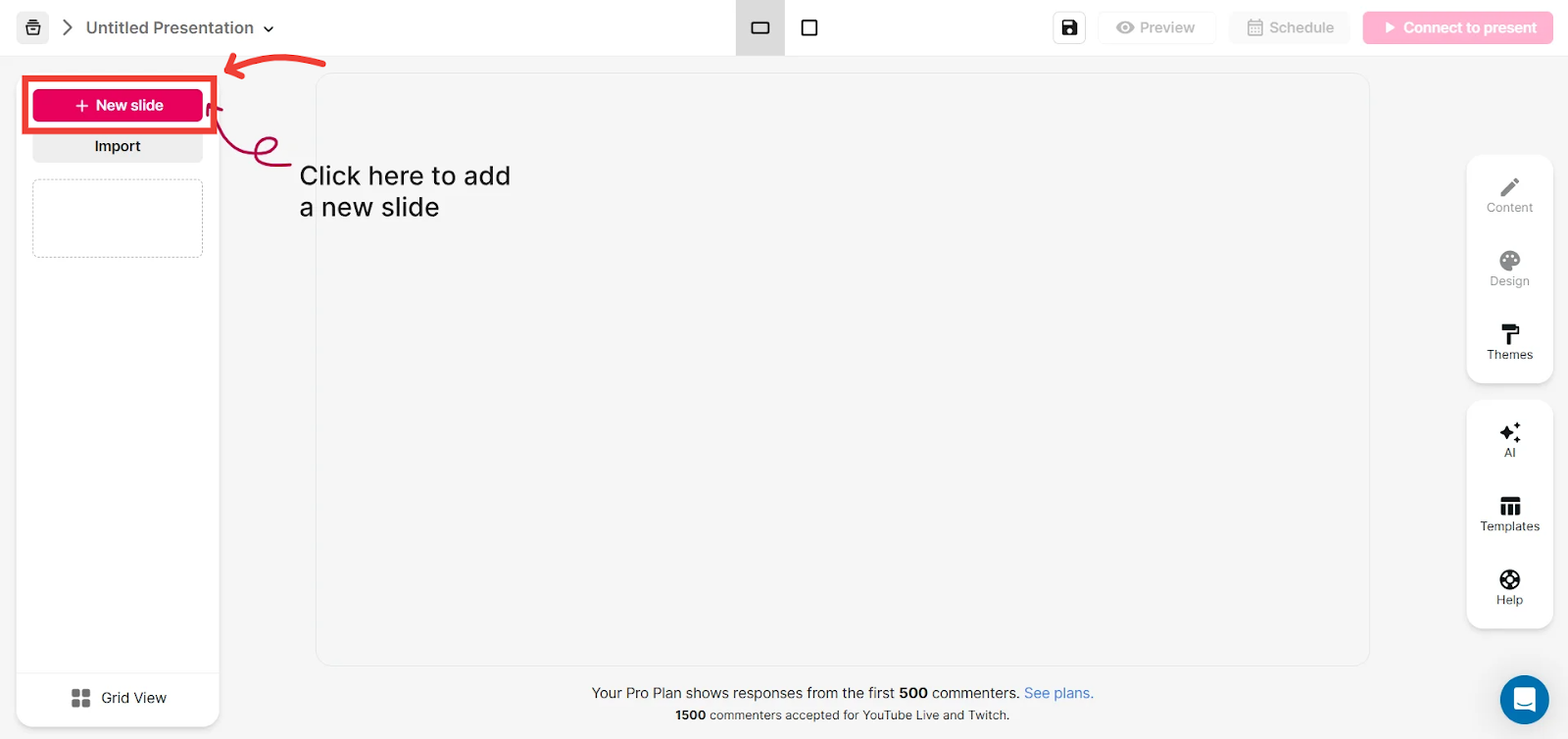Open the Templates panel
Image resolution: width=1568 pixels, height=739 pixels.
[x=1509, y=514]
